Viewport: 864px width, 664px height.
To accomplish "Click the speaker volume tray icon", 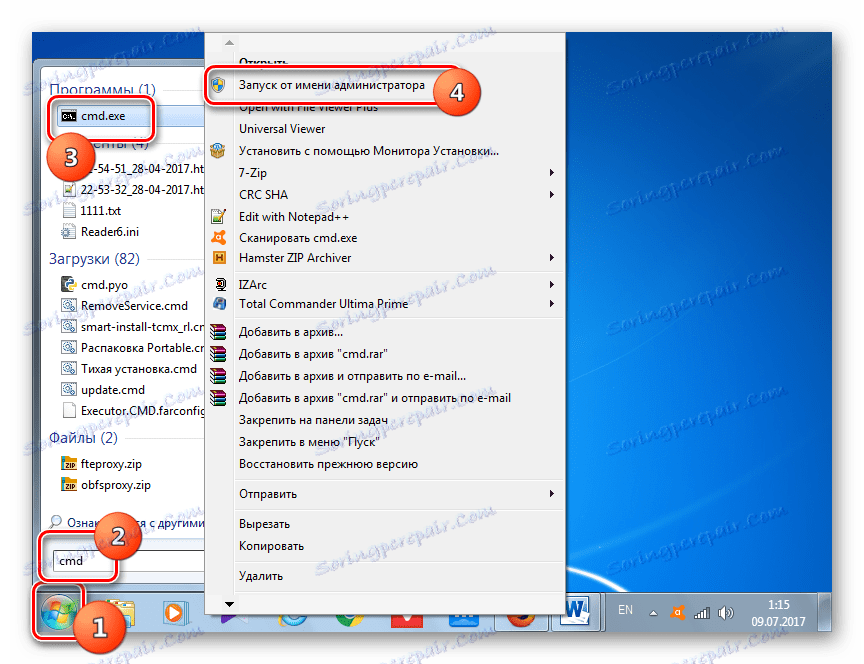I will (x=726, y=613).
